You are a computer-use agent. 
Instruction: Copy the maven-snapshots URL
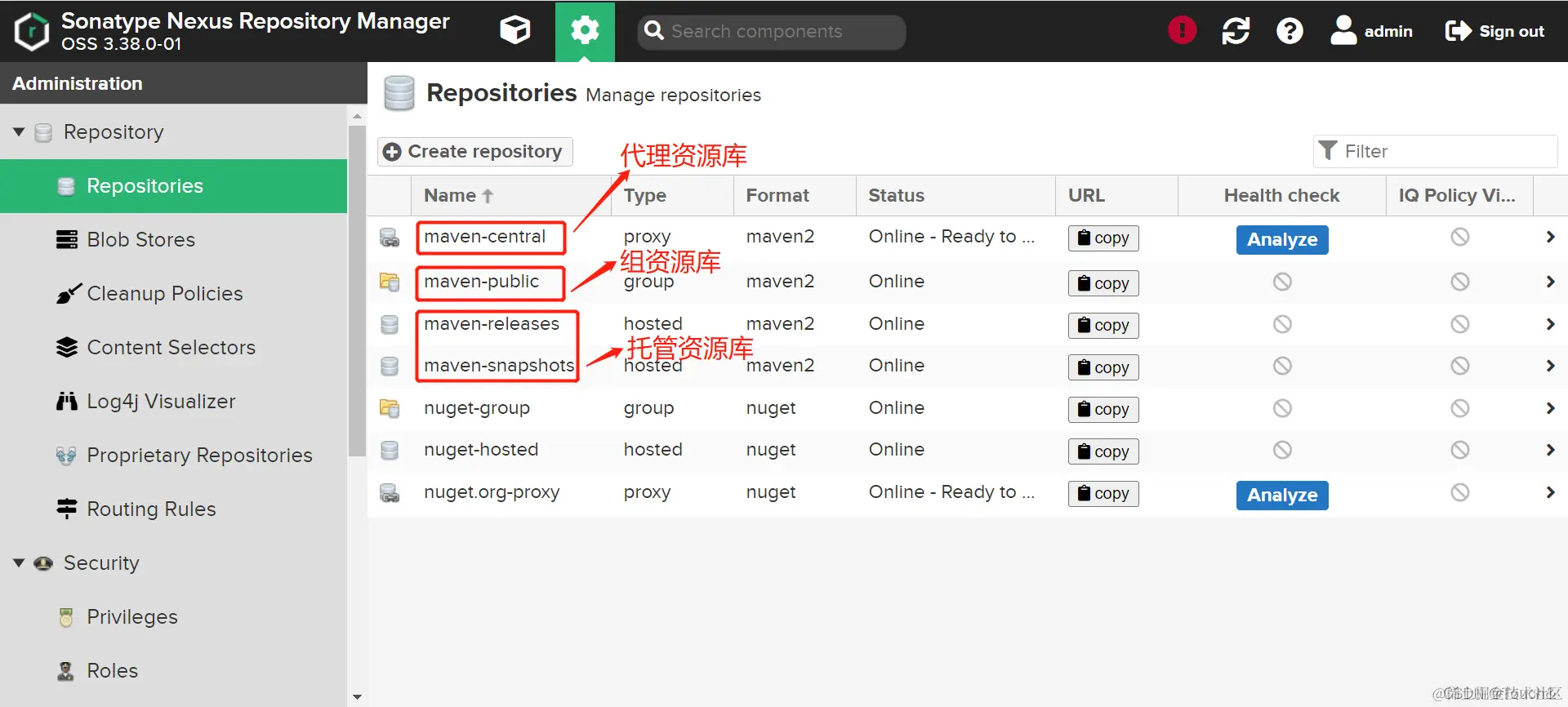click(1103, 367)
